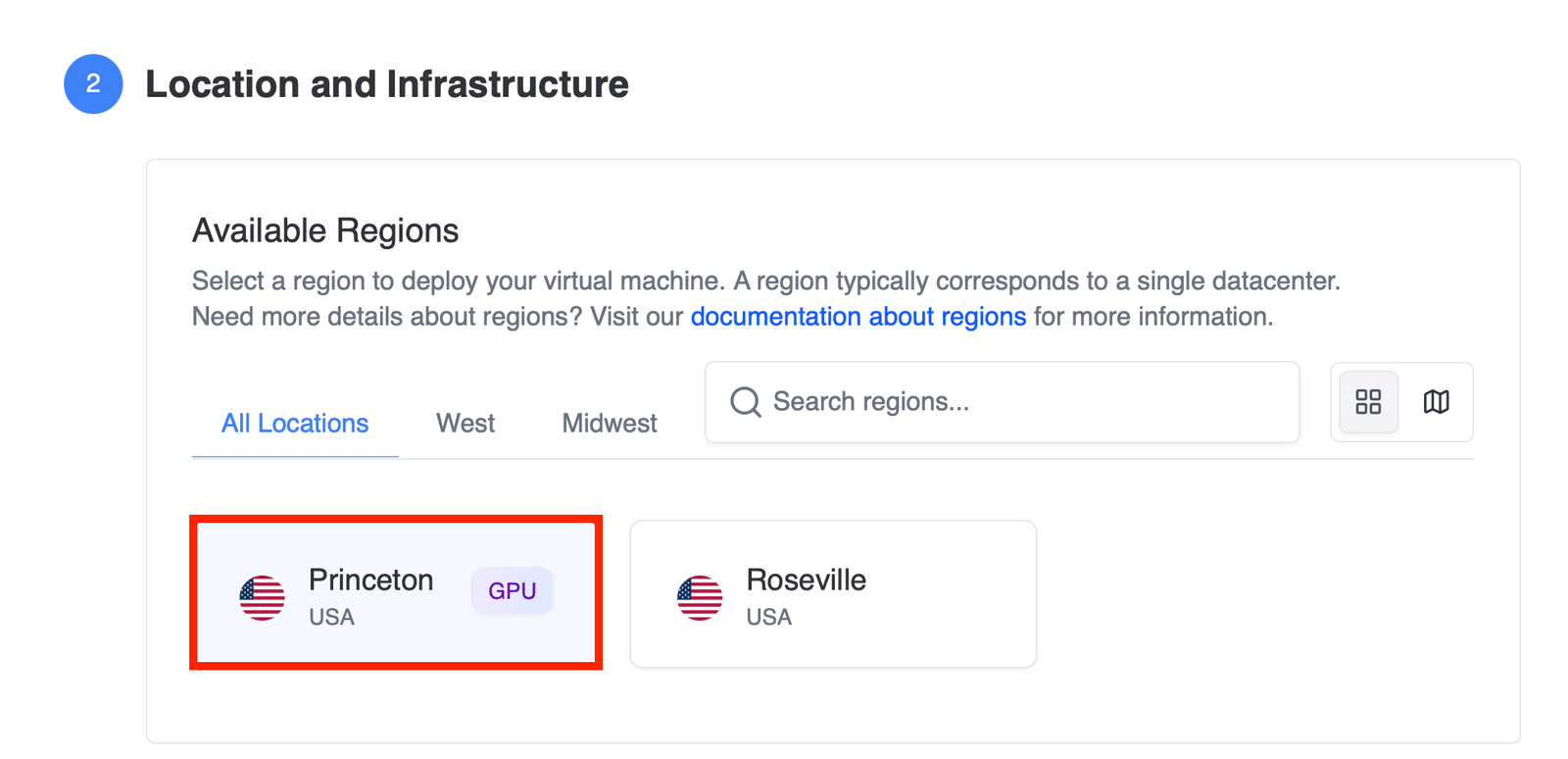Click the Available Regions heading

tap(325, 230)
